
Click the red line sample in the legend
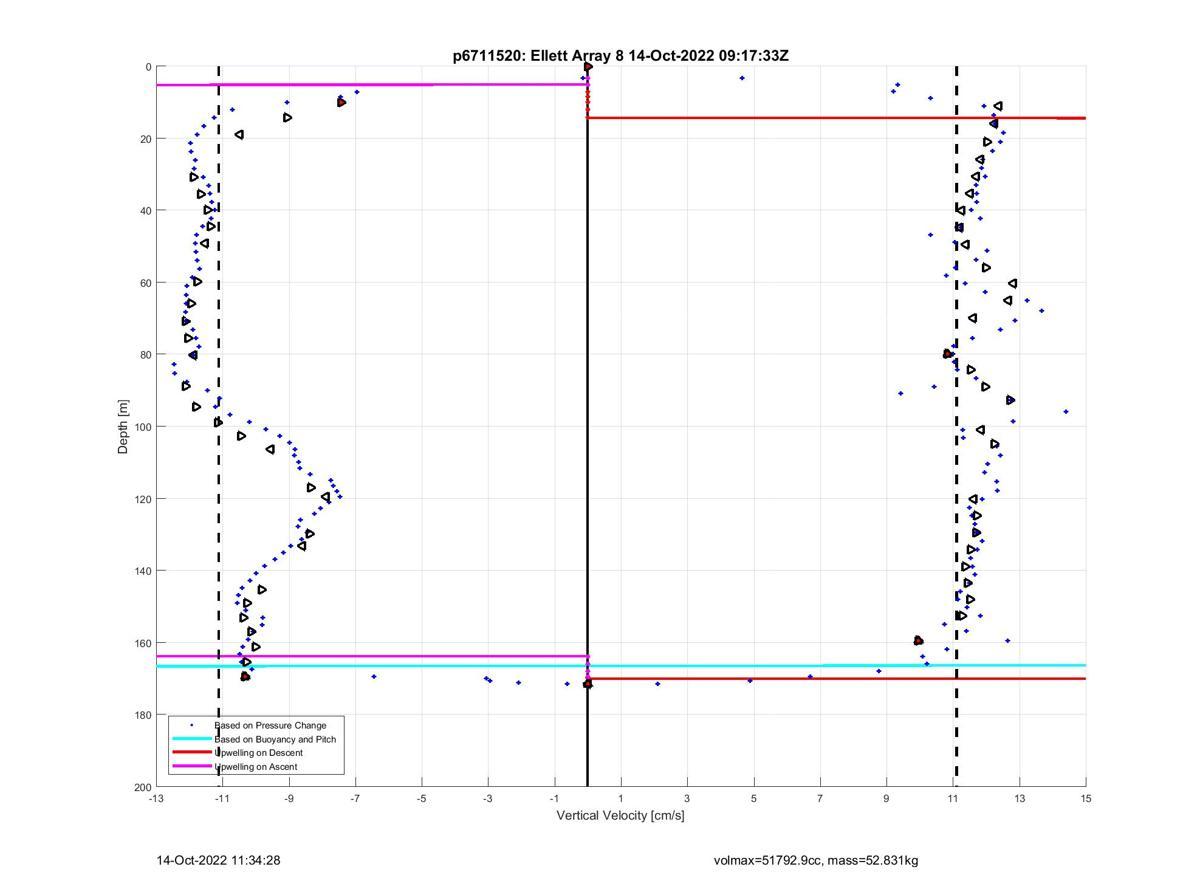[x=191, y=753]
